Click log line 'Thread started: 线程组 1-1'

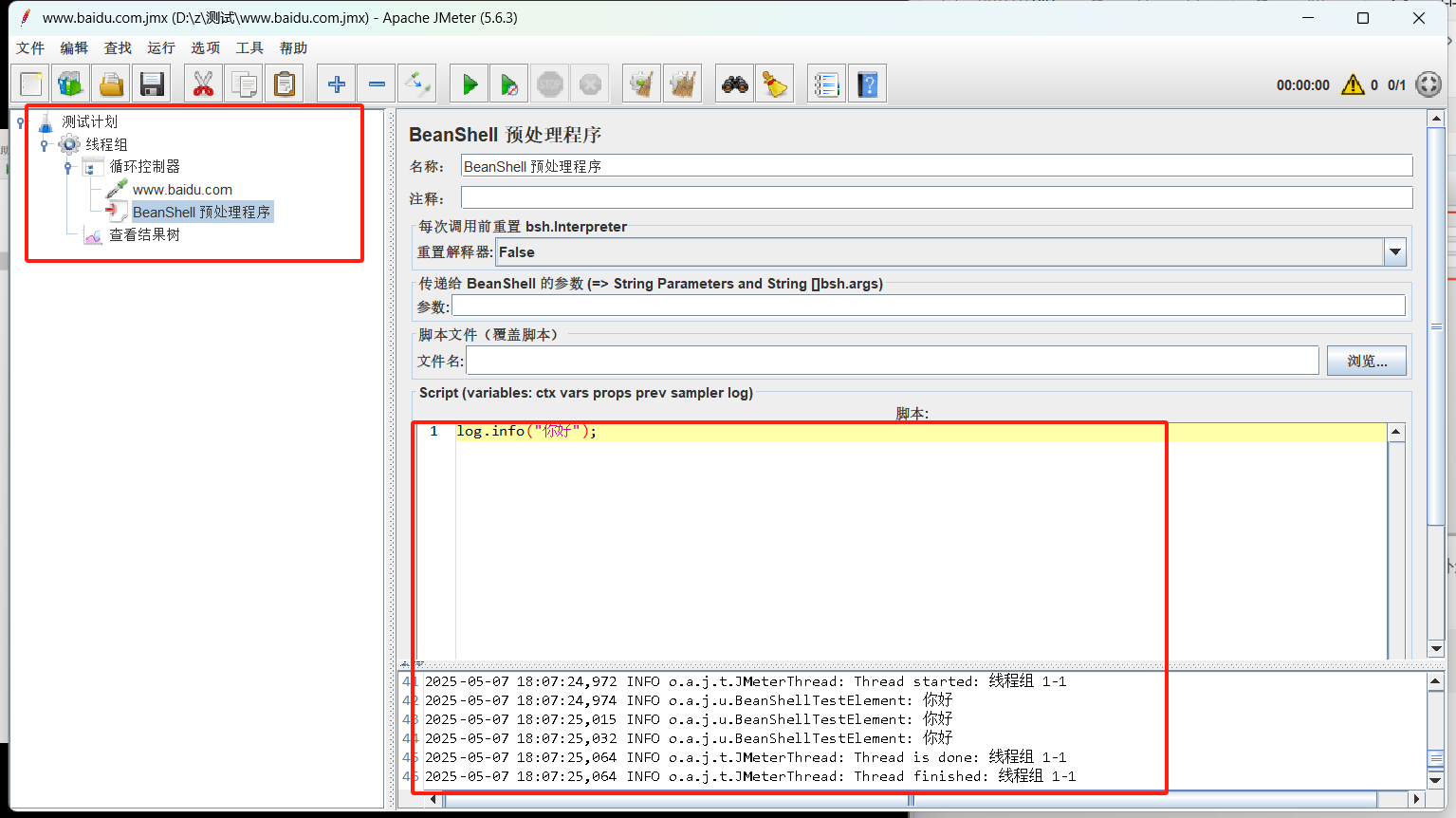(746, 681)
